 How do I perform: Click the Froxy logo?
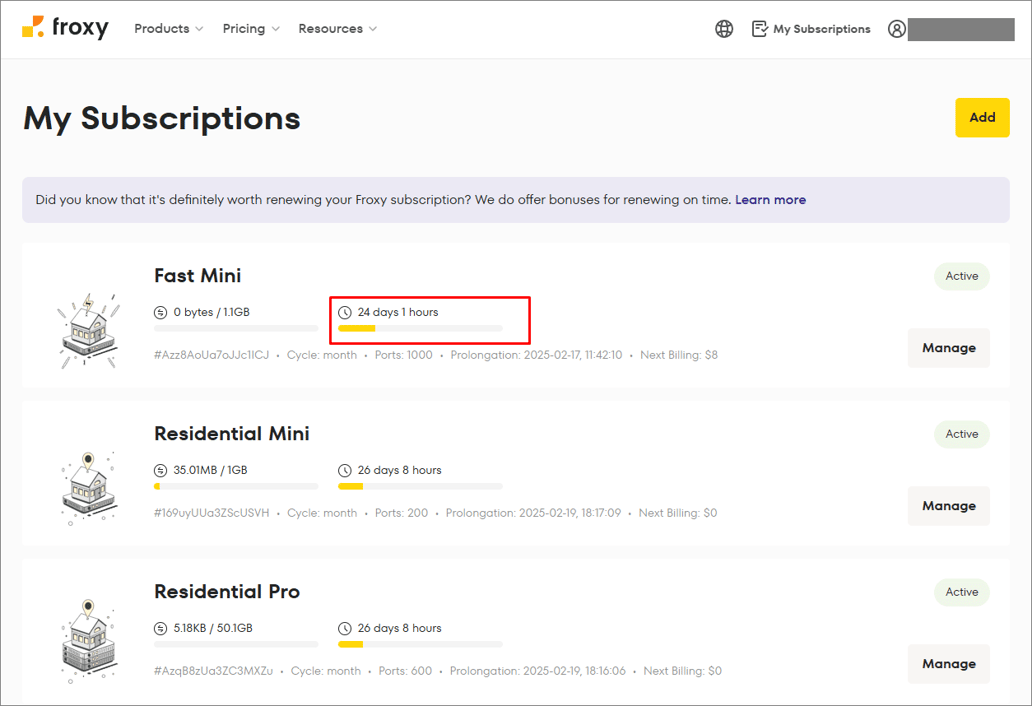(x=65, y=28)
